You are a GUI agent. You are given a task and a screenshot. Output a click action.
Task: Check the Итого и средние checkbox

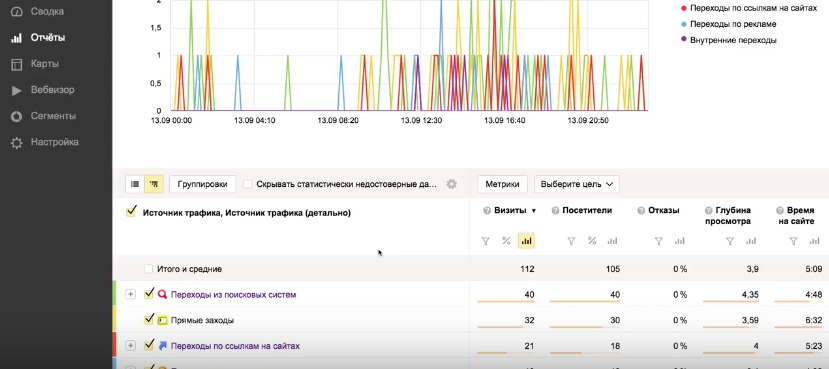tap(149, 269)
